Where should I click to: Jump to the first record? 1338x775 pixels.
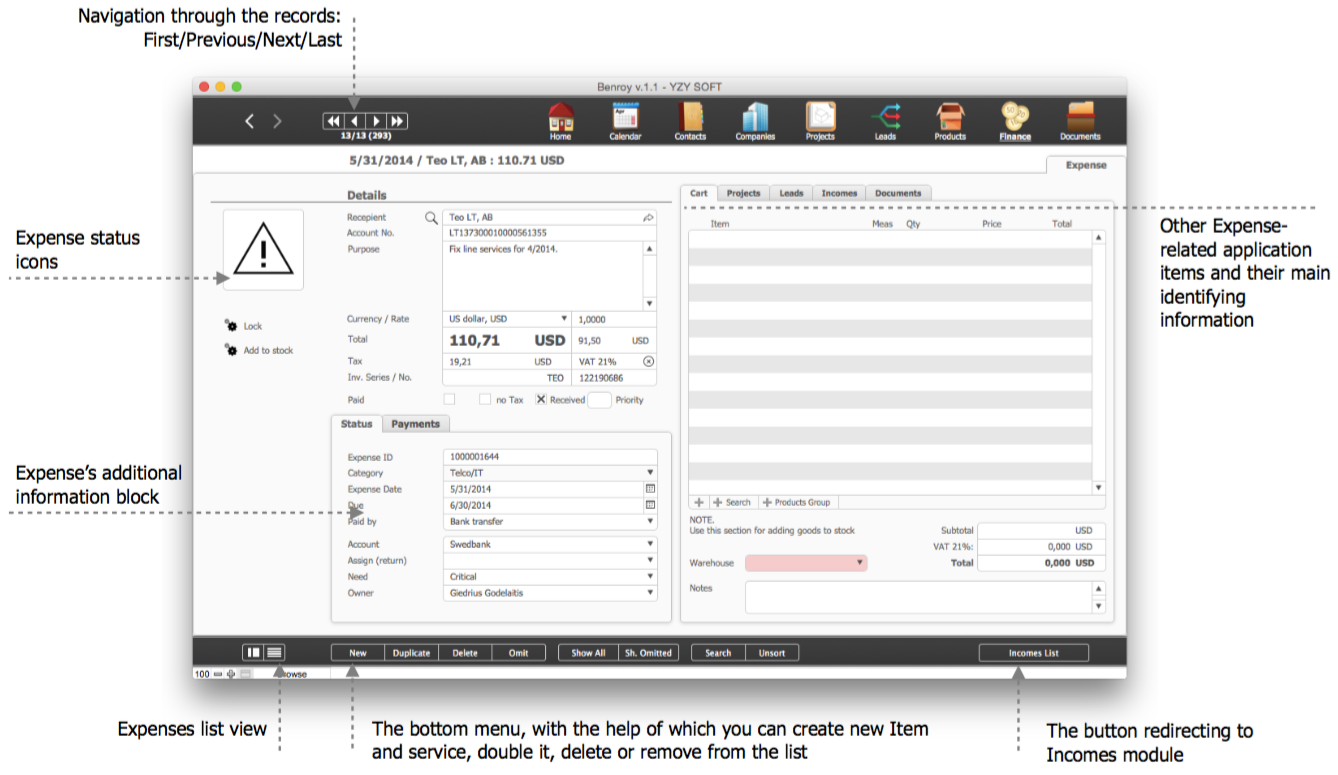[x=333, y=121]
